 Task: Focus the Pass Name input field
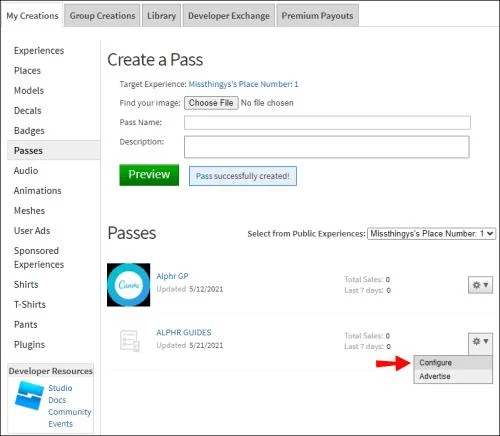(327, 122)
